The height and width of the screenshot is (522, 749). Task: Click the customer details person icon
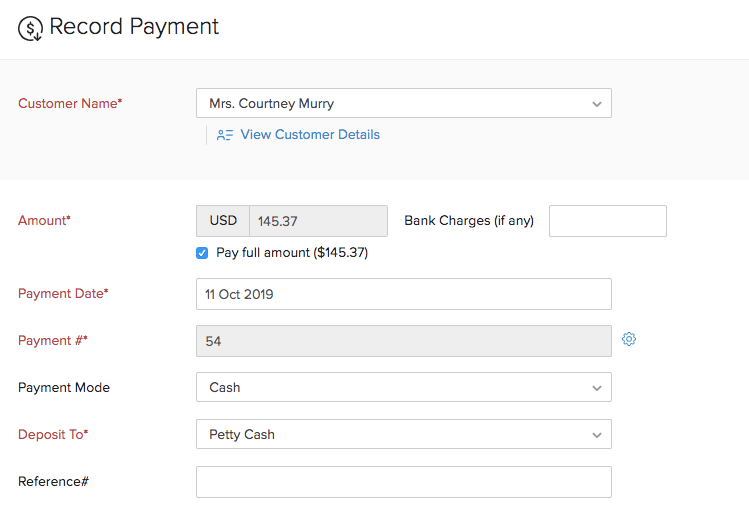[225, 135]
